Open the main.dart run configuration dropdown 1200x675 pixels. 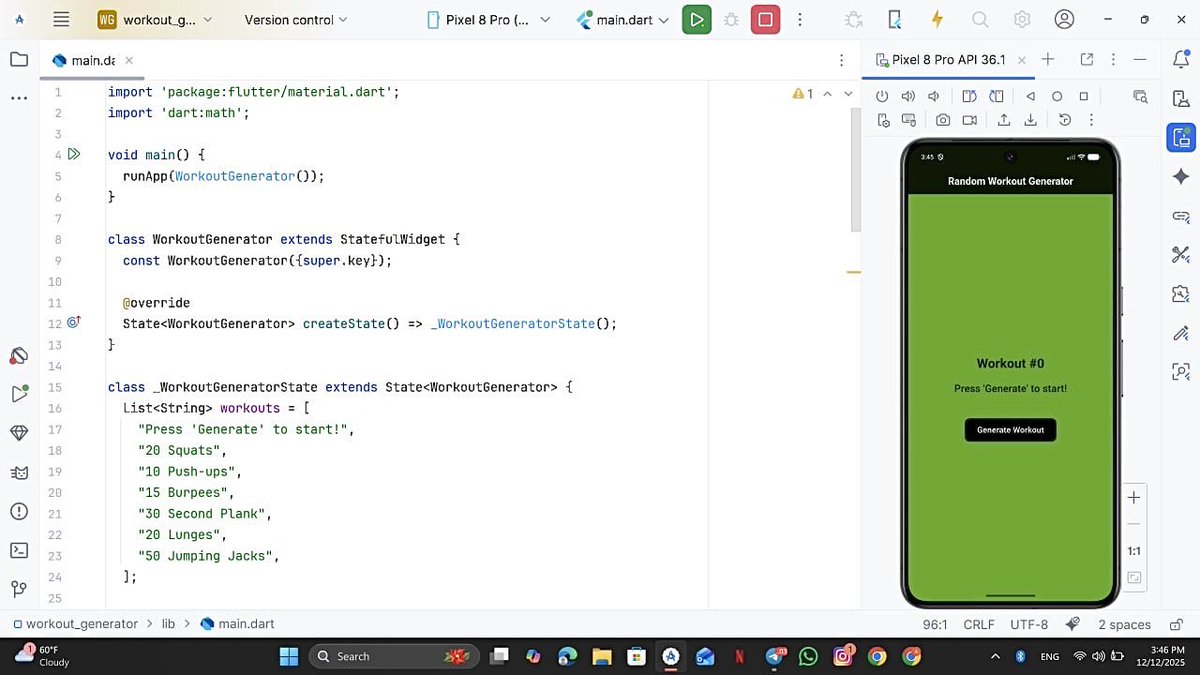(x=623, y=19)
